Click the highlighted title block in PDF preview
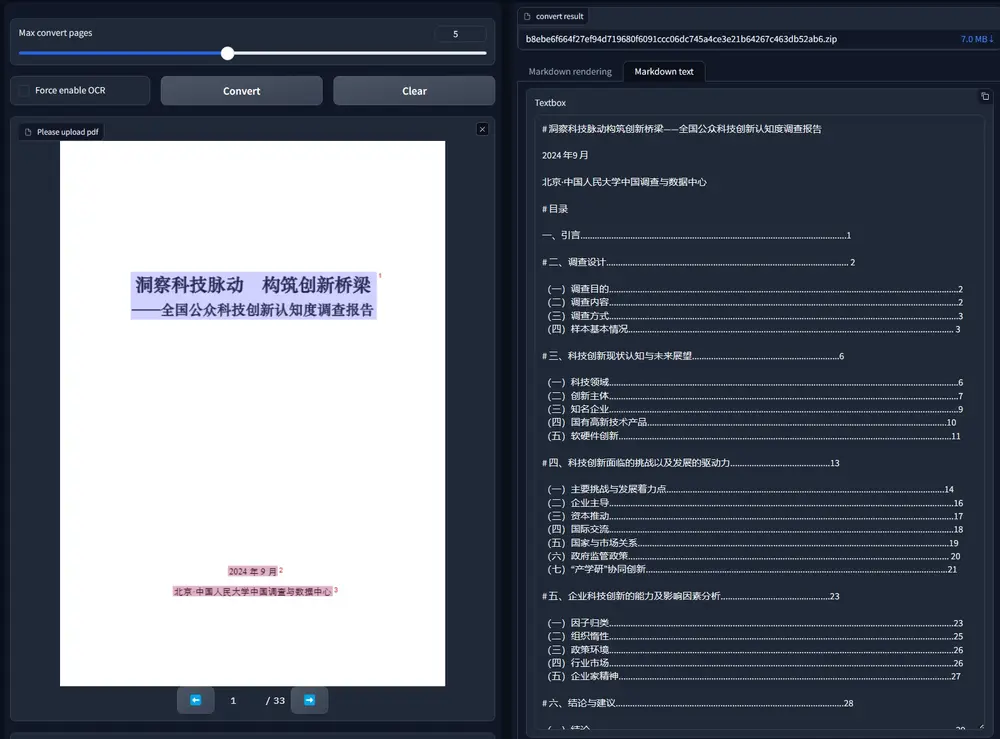 [254, 296]
